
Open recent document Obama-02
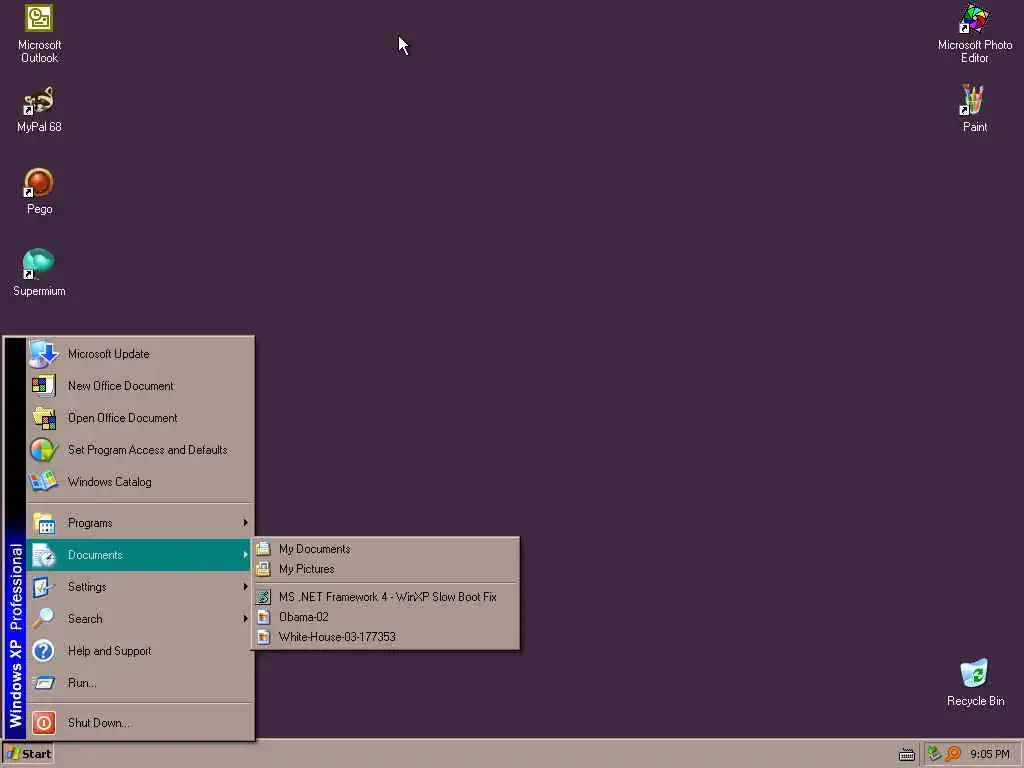pyautogui.click(x=385, y=617)
